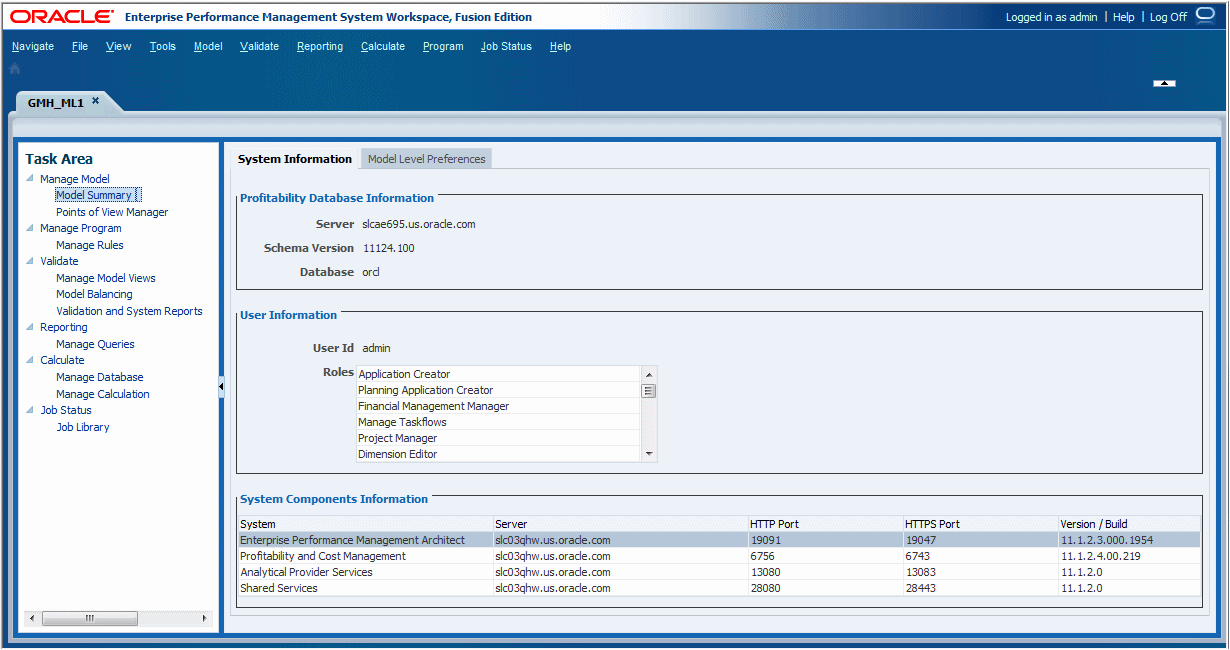Click the Task Area scroll right arrow
1230x650 pixels.
point(206,619)
